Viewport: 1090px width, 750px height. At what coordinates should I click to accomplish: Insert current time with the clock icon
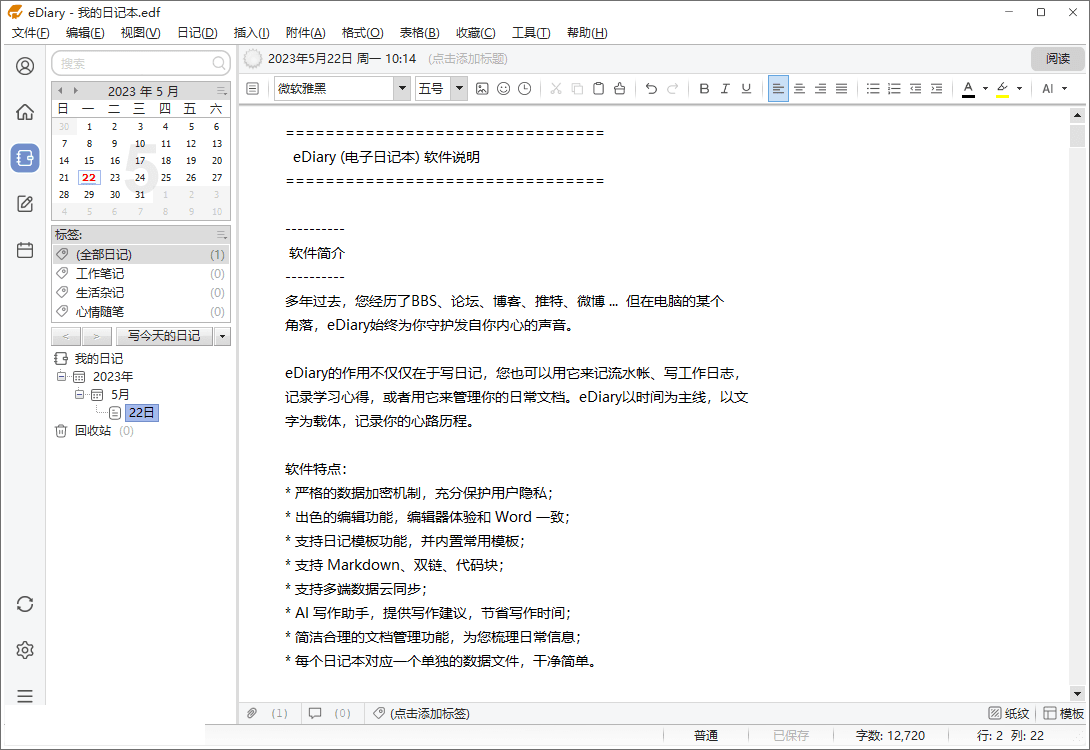point(524,88)
